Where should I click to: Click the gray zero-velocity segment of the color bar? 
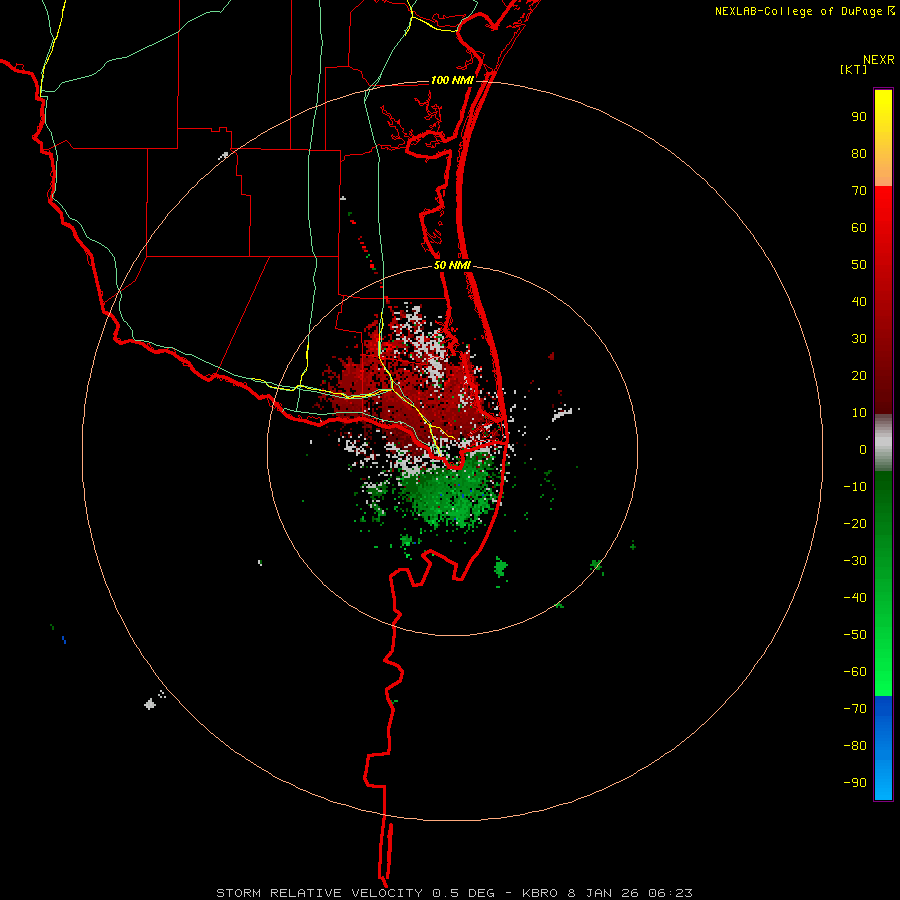pos(883,443)
